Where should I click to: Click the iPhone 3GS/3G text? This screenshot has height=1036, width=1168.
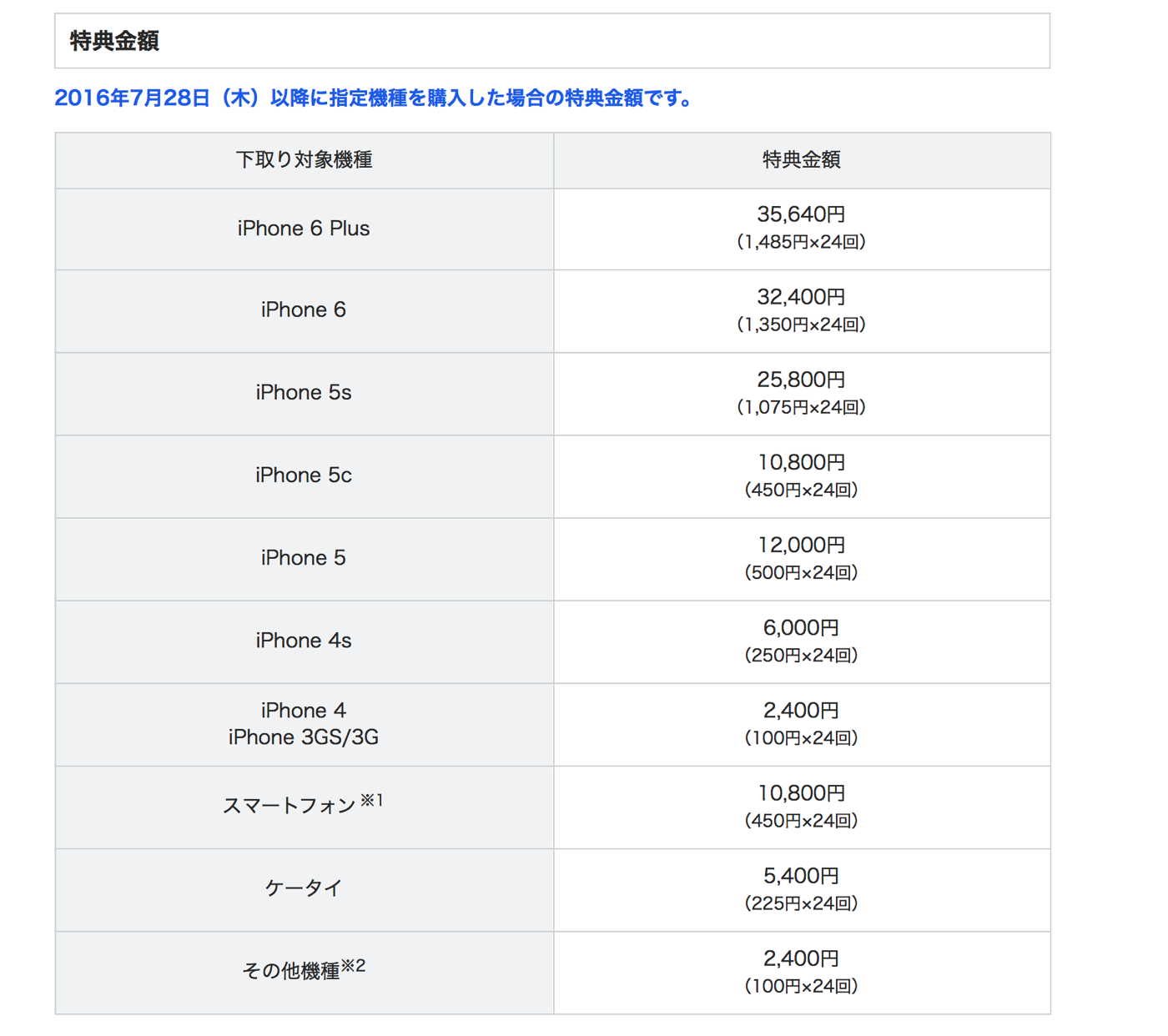pos(304,737)
